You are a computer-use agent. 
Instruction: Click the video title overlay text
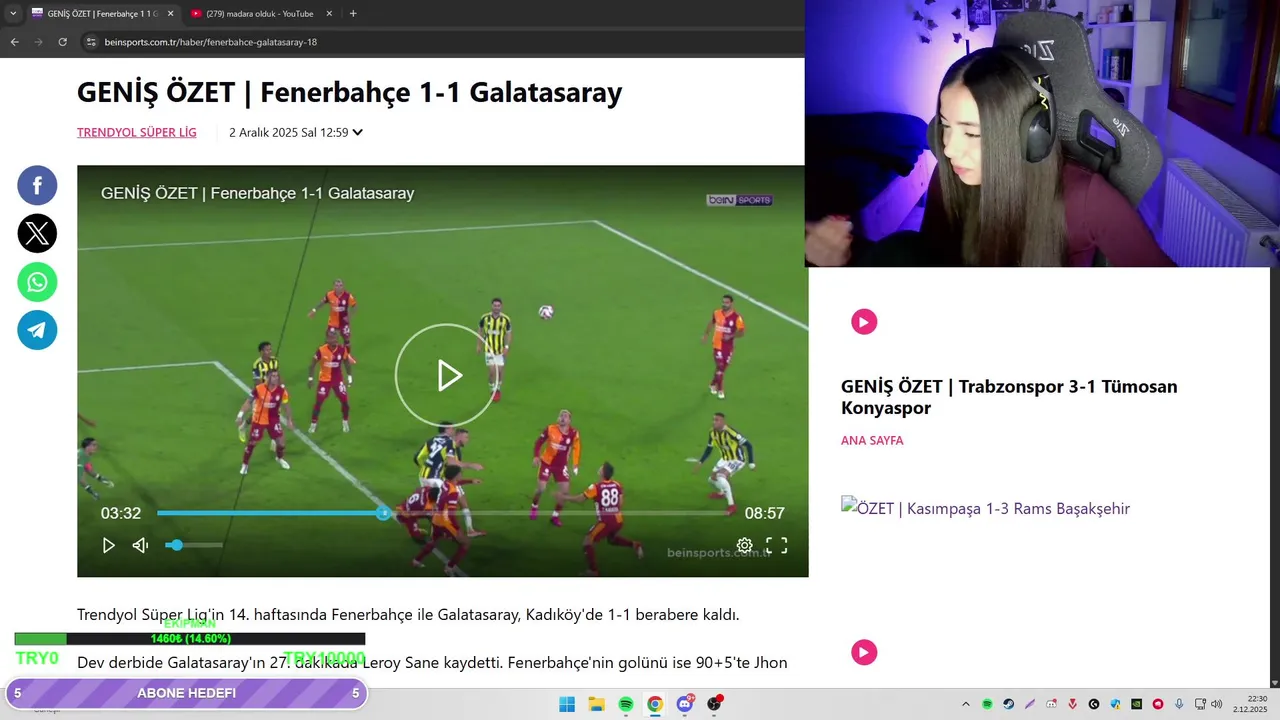(x=257, y=193)
